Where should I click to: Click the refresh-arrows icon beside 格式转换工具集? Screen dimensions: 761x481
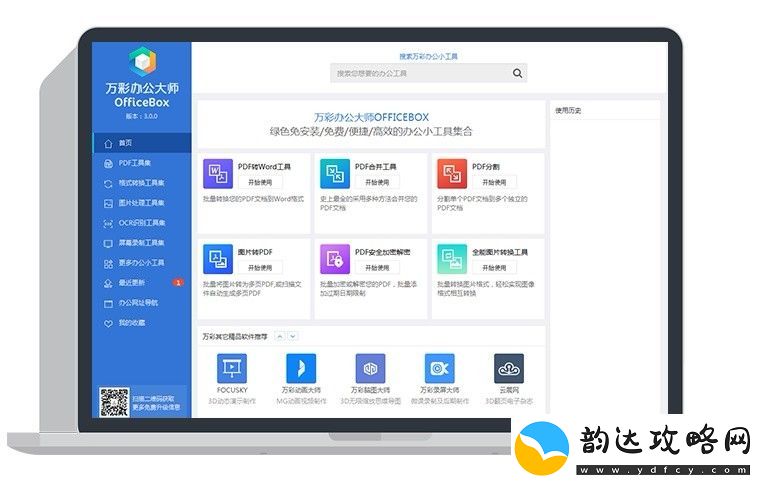coord(108,183)
